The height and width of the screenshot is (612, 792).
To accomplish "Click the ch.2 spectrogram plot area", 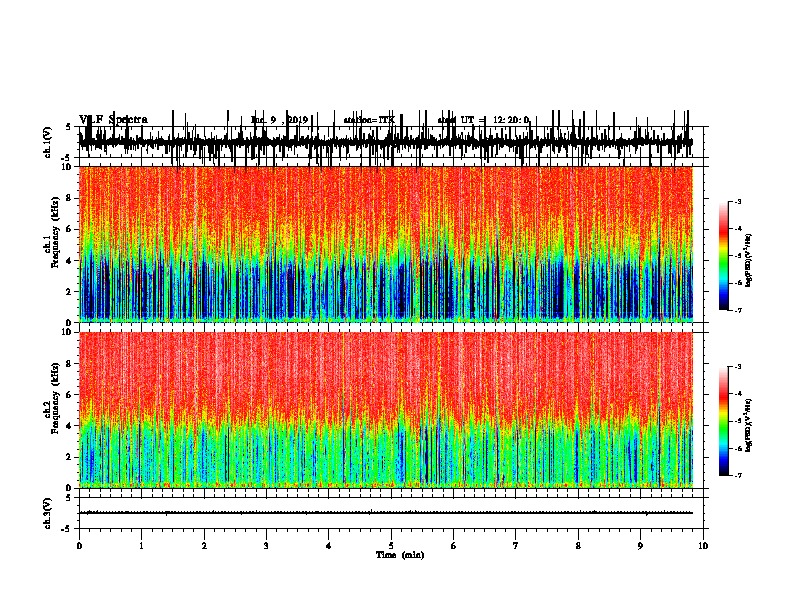I will 386,410.
